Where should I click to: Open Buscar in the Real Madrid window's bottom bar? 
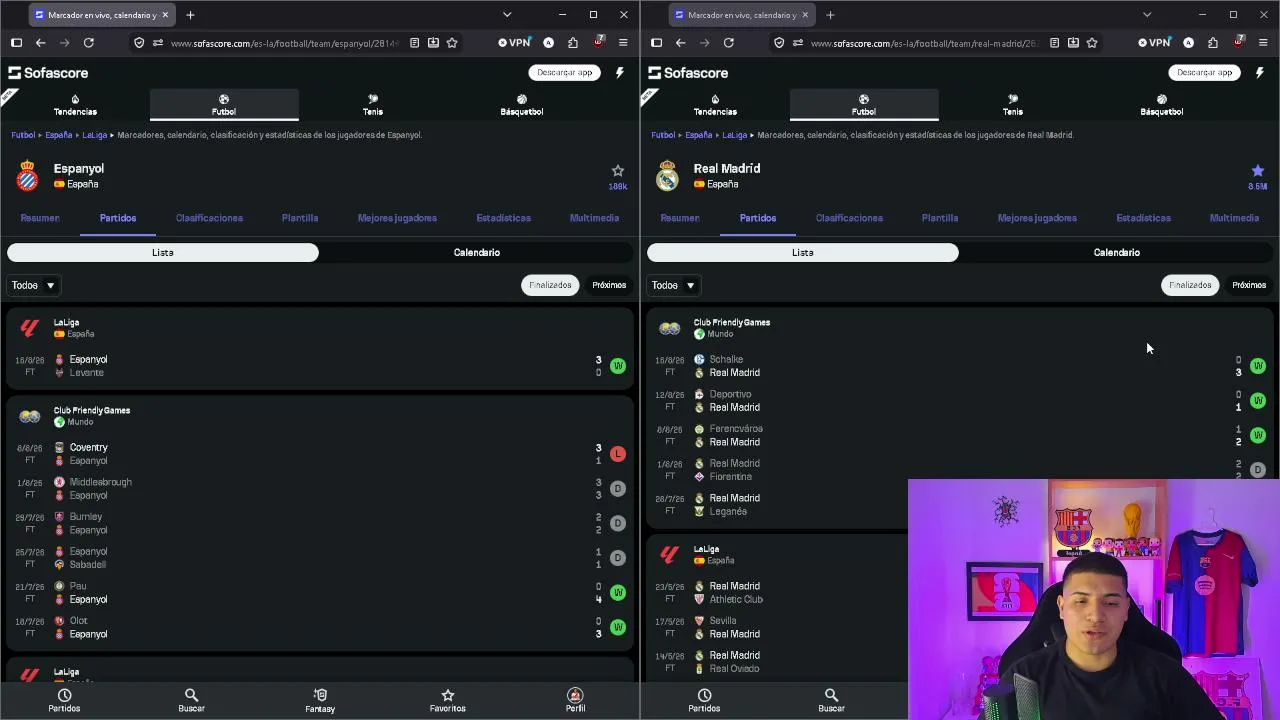(831, 700)
